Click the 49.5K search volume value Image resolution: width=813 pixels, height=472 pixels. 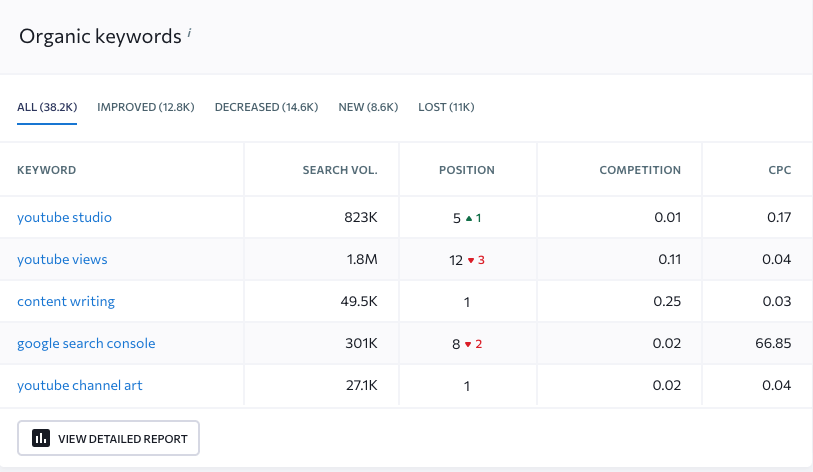359,301
